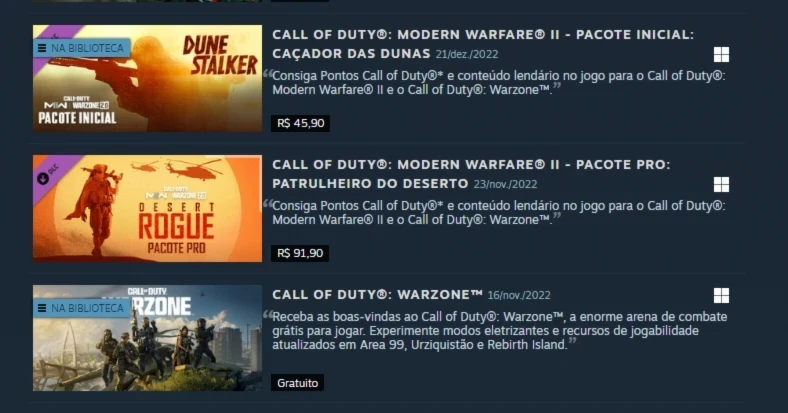Screen dimensions: 788x413
Task: Click the 16/nov./2022 release date
Action: (x=519, y=295)
